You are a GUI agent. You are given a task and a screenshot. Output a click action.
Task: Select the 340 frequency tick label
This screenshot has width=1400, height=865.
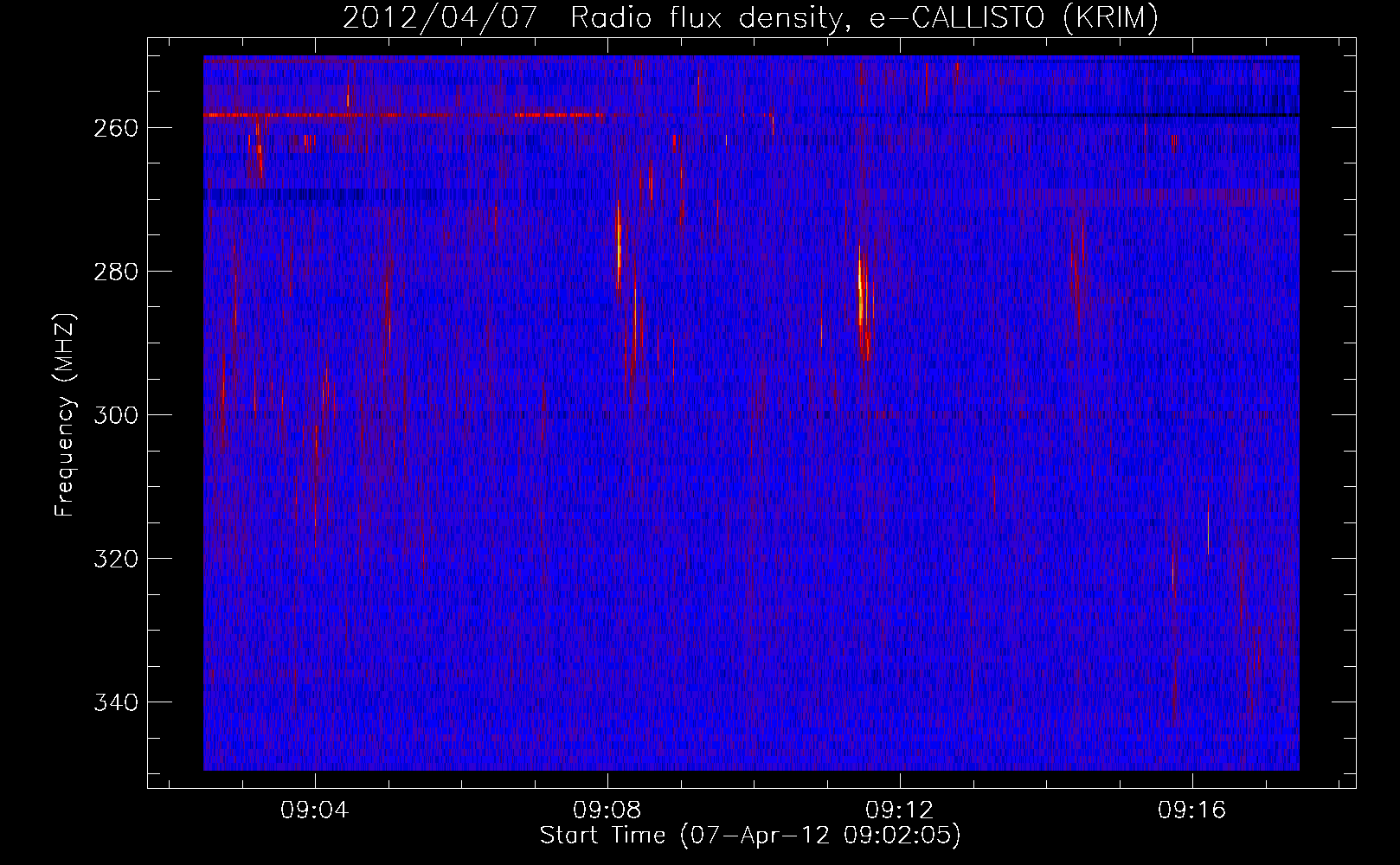(116, 702)
